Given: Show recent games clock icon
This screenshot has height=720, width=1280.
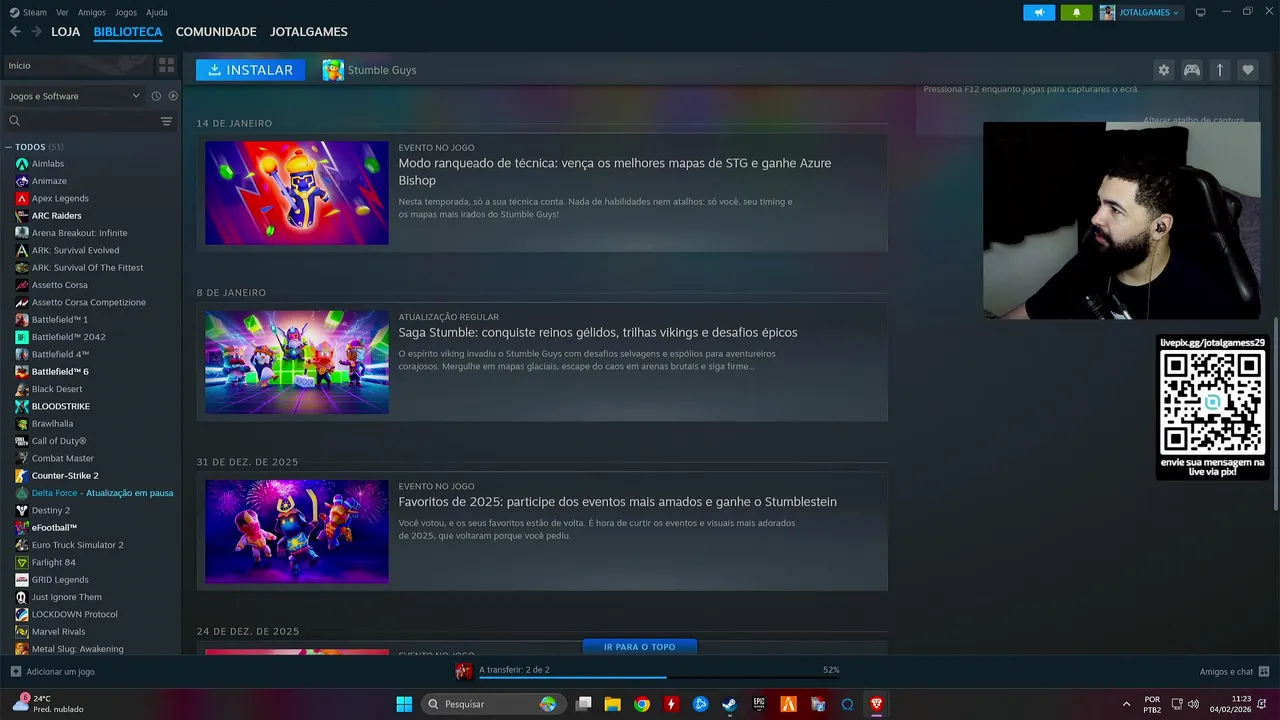Looking at the screenshot, I should [x=156, y=96].
